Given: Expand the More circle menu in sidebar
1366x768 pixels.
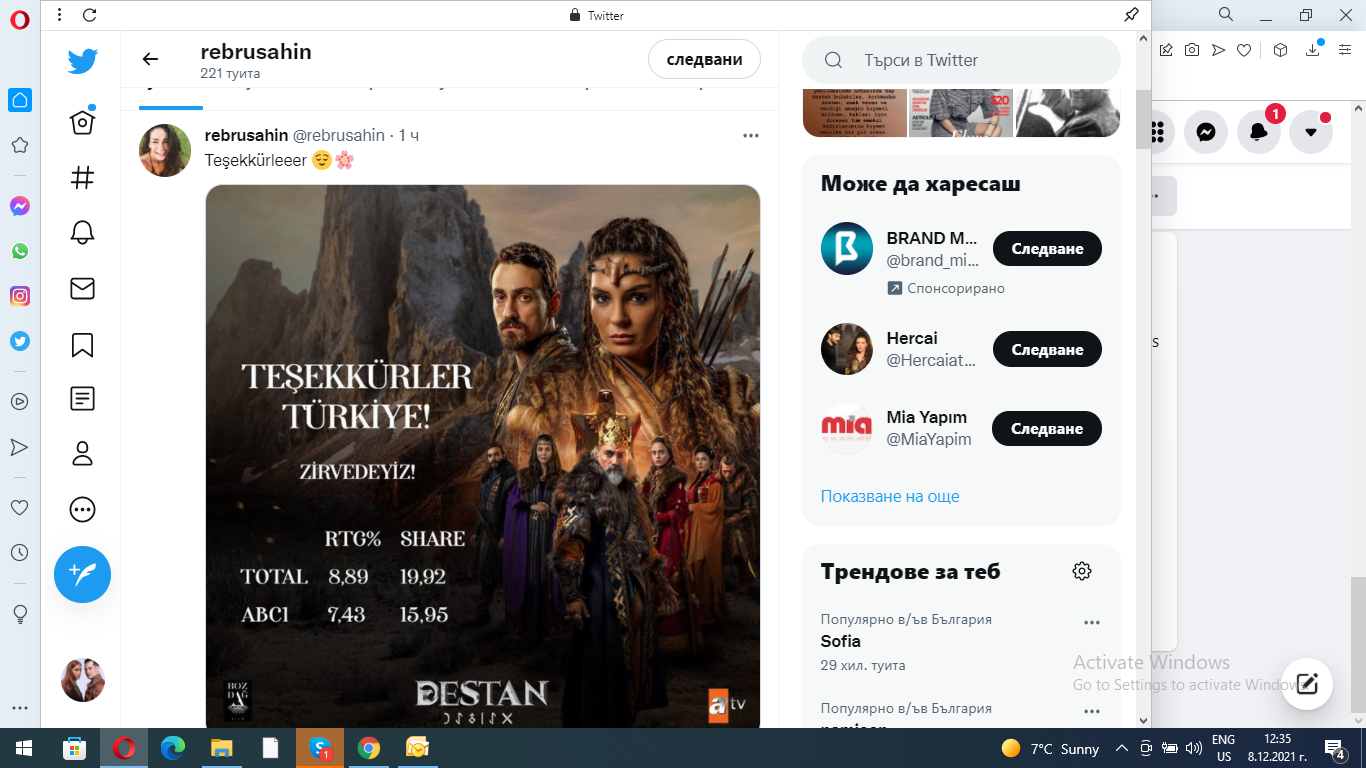Looking at the screenshot, I should click(x=83, y=510).
